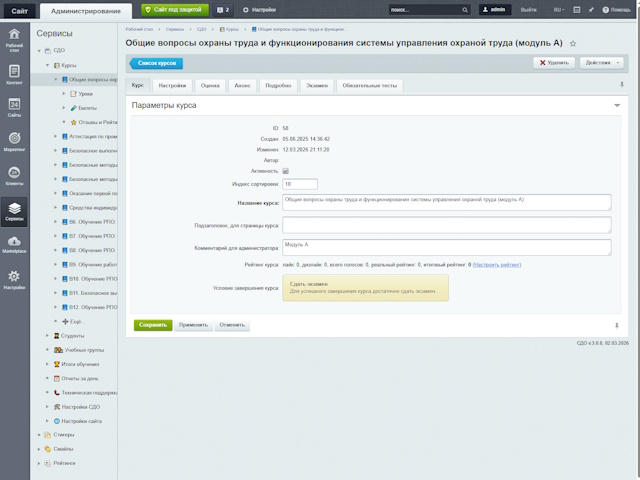Open Учебные группы in the services tree
The height and width of the screenshot is (480, 640).
[79, 350]
